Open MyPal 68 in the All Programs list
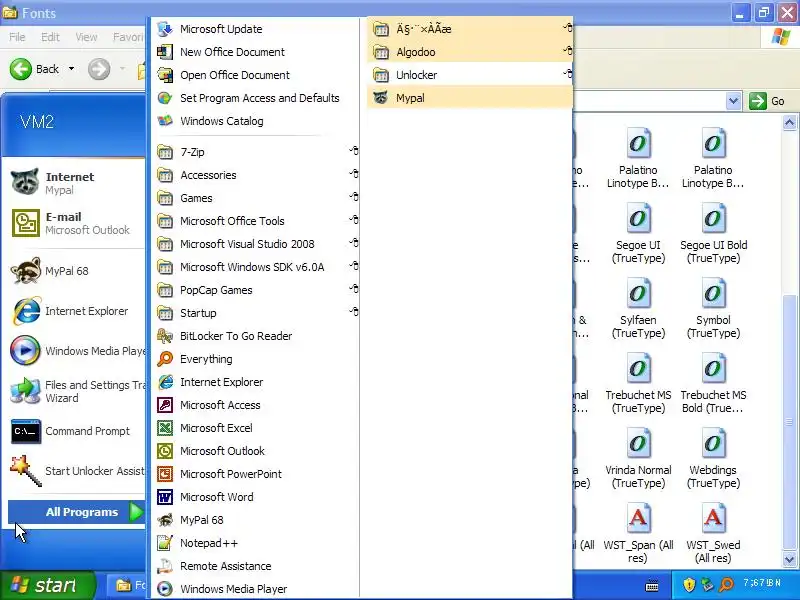This screenshot has width=800, height=600. (256, 520)
